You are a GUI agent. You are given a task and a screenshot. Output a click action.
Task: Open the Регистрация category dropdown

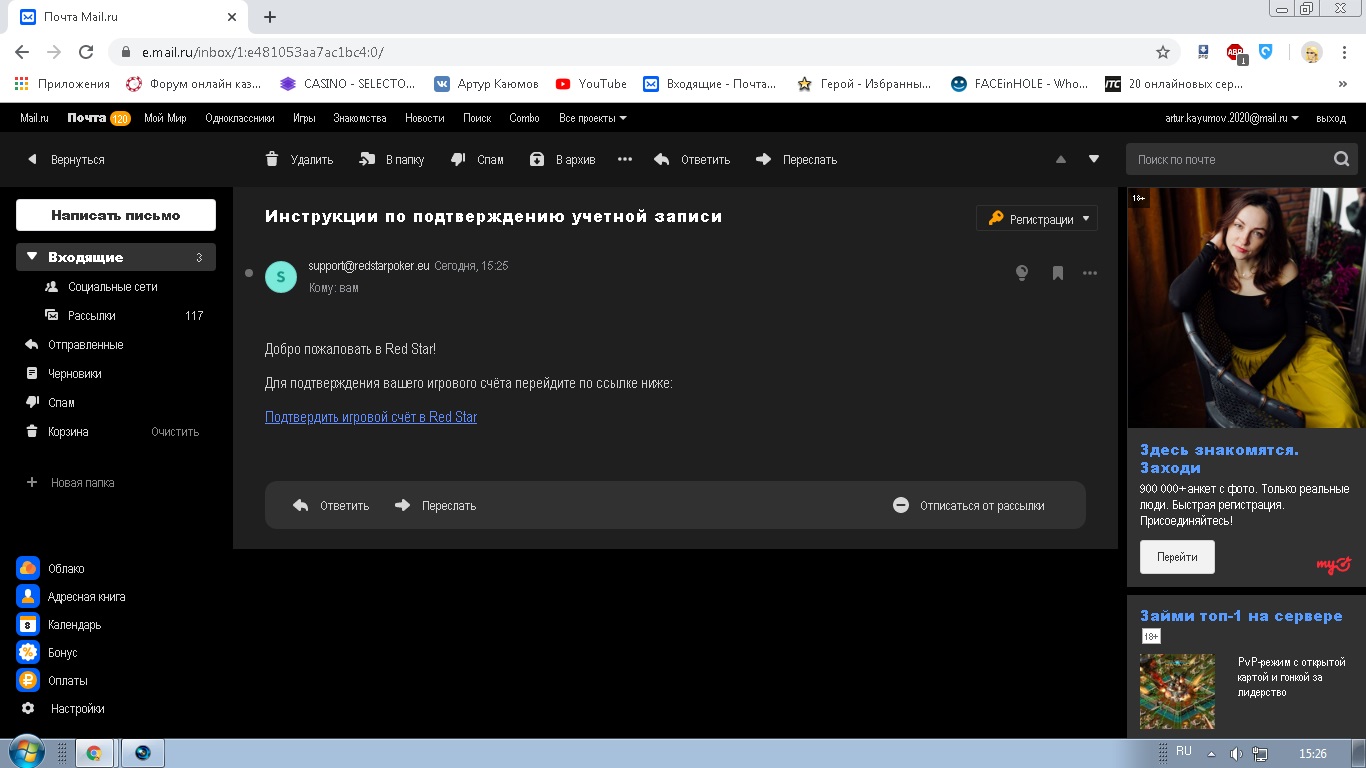coord(1037,218)
